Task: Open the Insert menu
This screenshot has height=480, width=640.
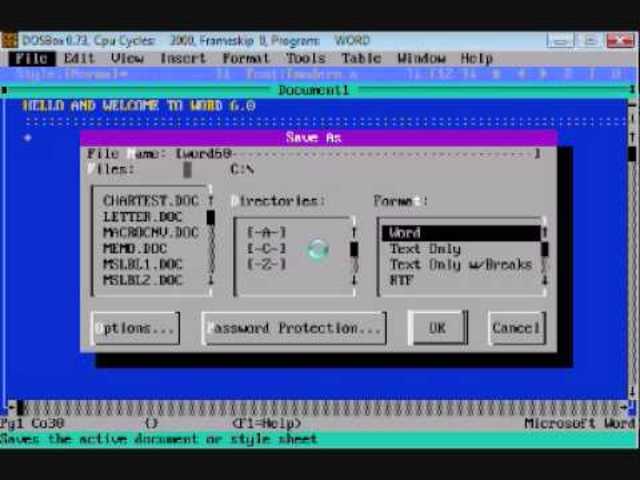Action: pyautogui.click(x=183, y=58)
